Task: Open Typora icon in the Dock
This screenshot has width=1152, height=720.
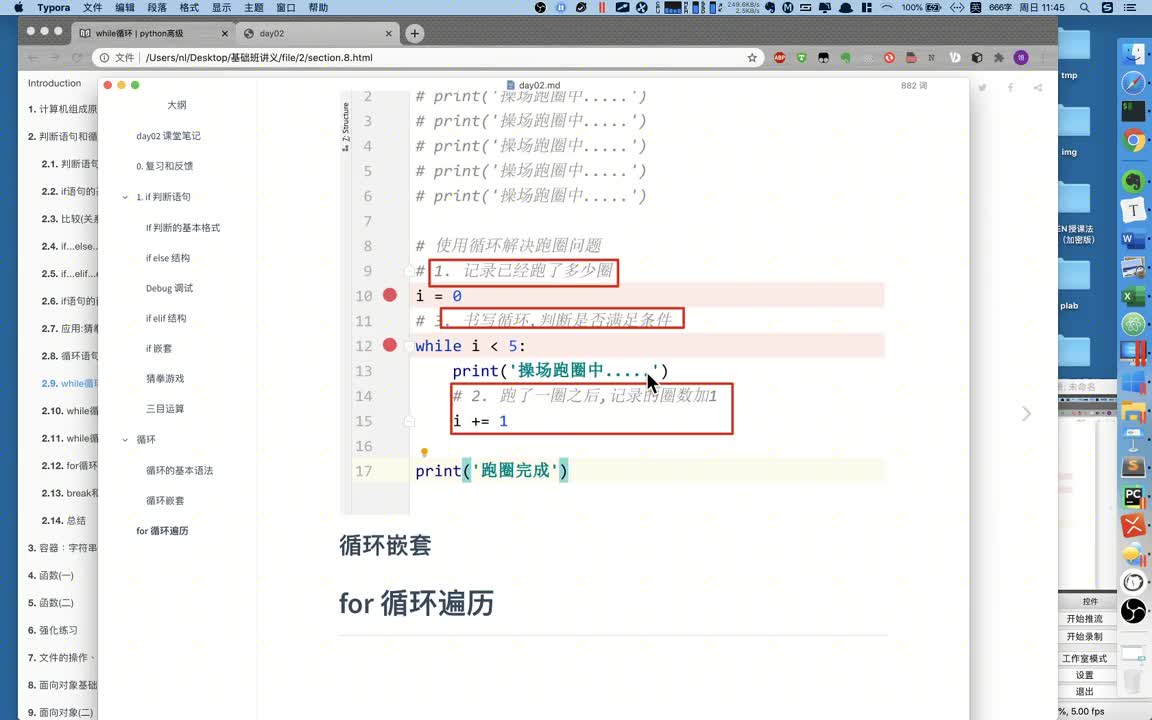Action: click(1134, 210)
